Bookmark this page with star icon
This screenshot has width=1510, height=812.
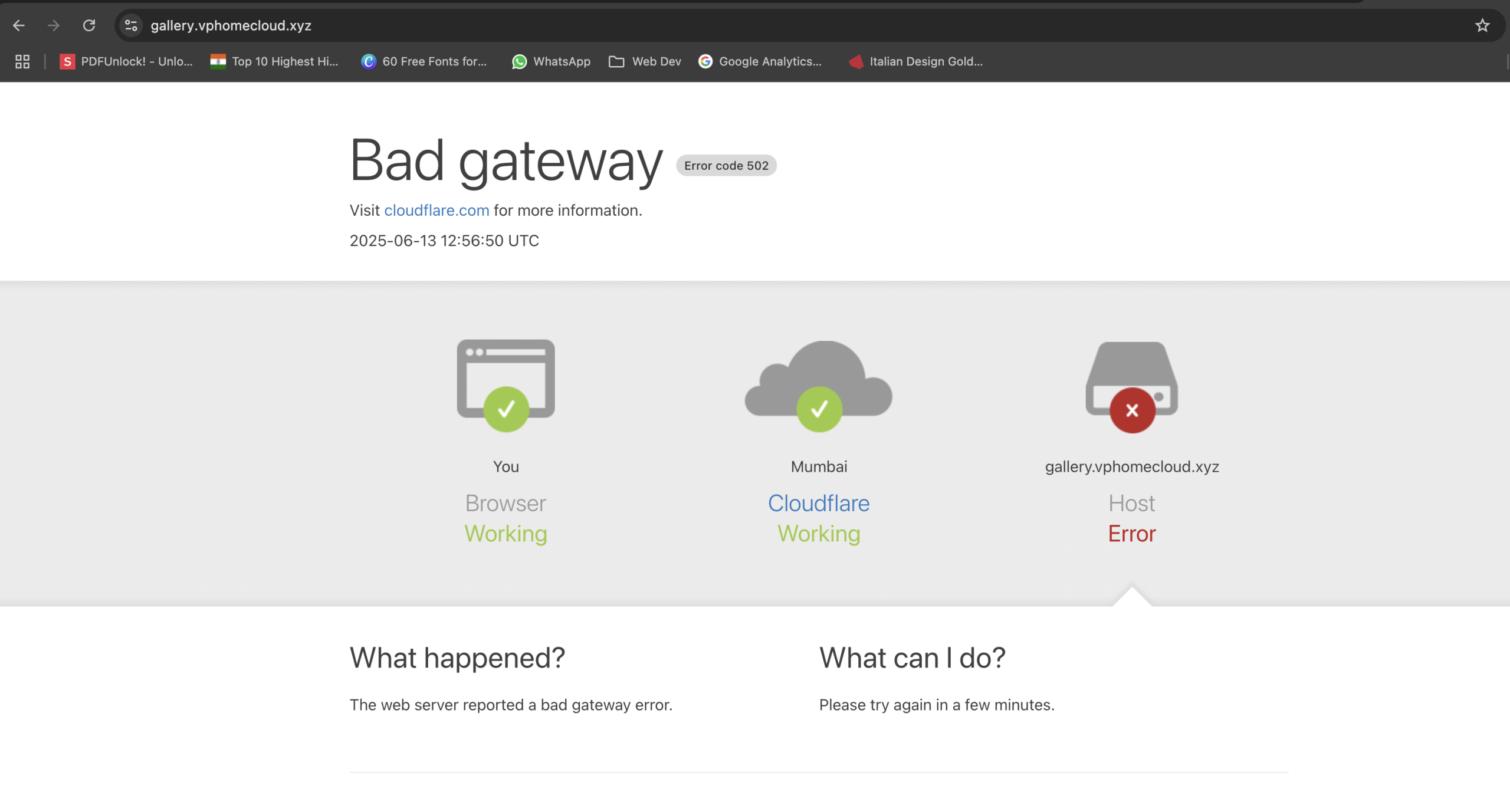pyautogui.click(x=1482, y=25)
